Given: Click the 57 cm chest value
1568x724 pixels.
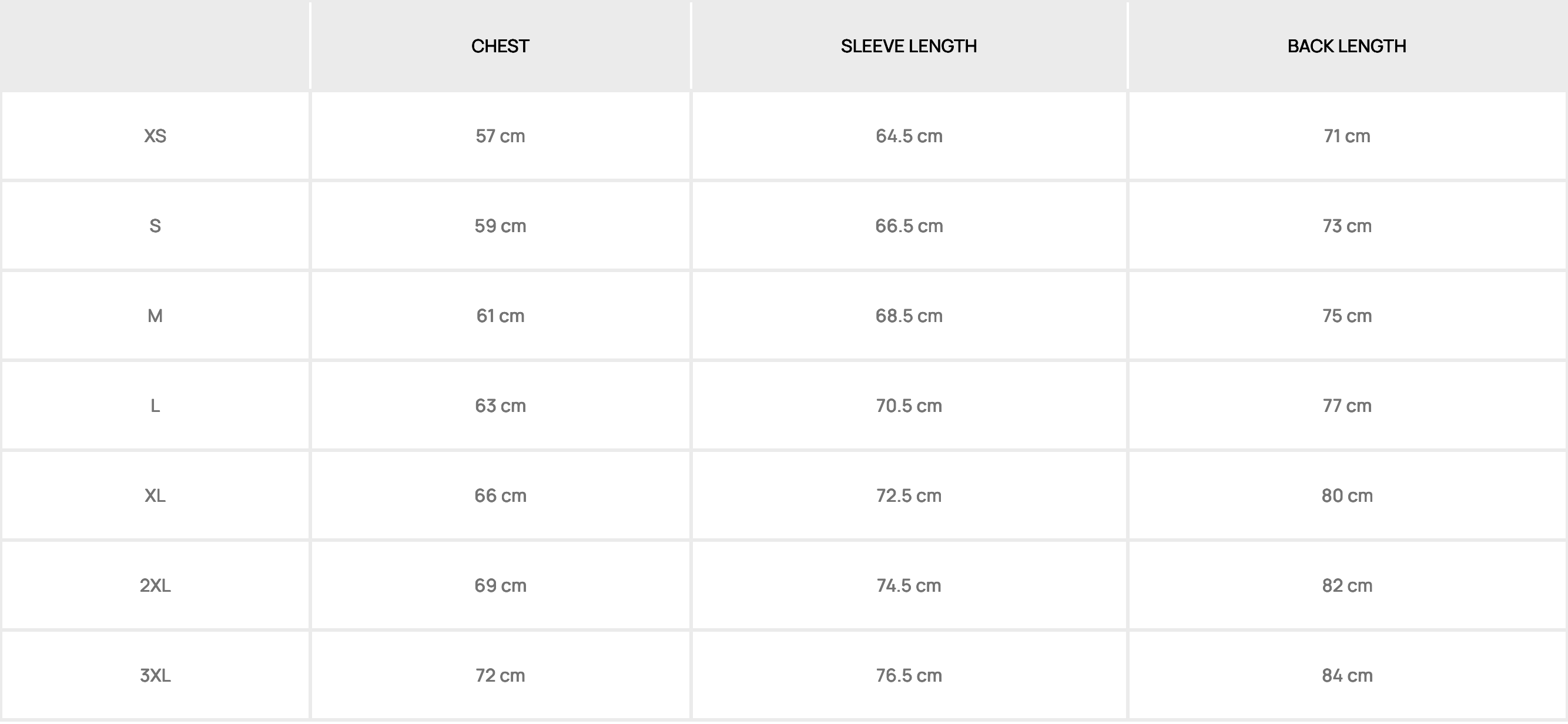Looking at the screenshot, I should click(500, 136).
